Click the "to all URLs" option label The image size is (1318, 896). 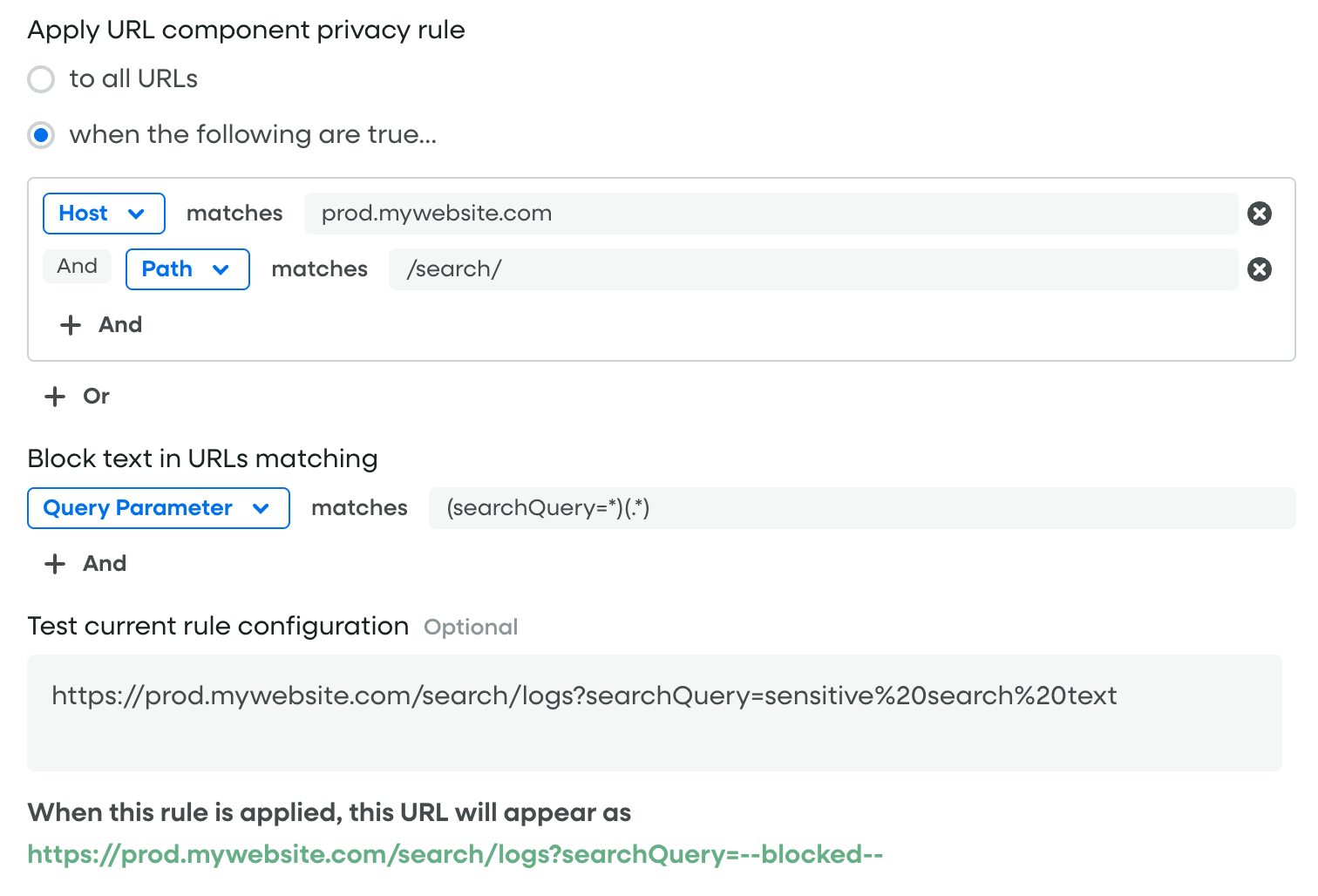click(x=133, y=79)
